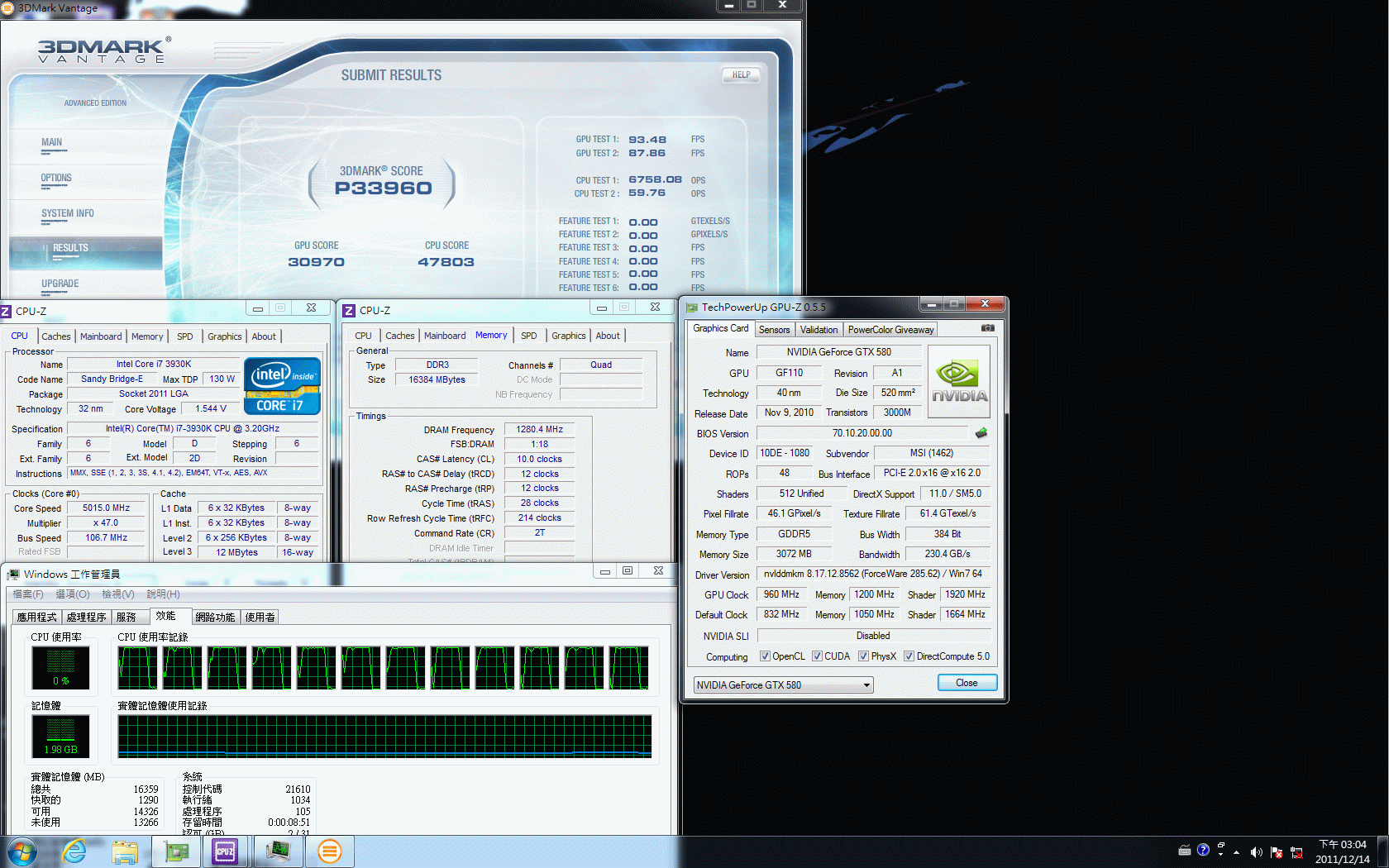Click the P33960 3DMark score text
Viewport: 1389px width, 868px height.
[383, 188]
